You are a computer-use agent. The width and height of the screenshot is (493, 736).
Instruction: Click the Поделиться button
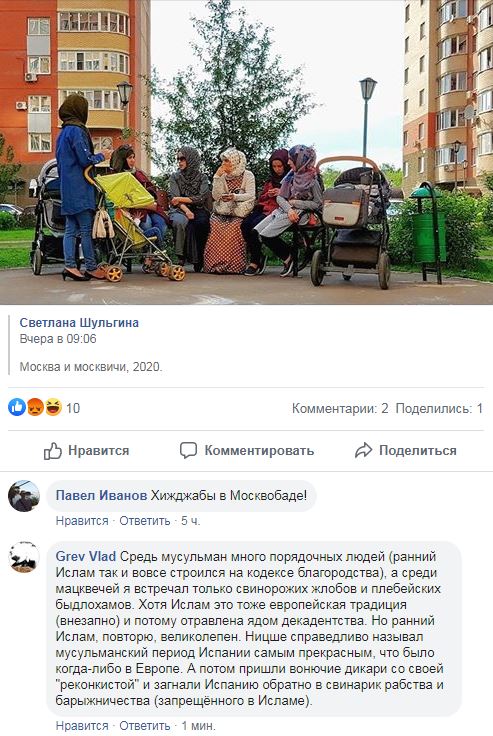point(406,451)
